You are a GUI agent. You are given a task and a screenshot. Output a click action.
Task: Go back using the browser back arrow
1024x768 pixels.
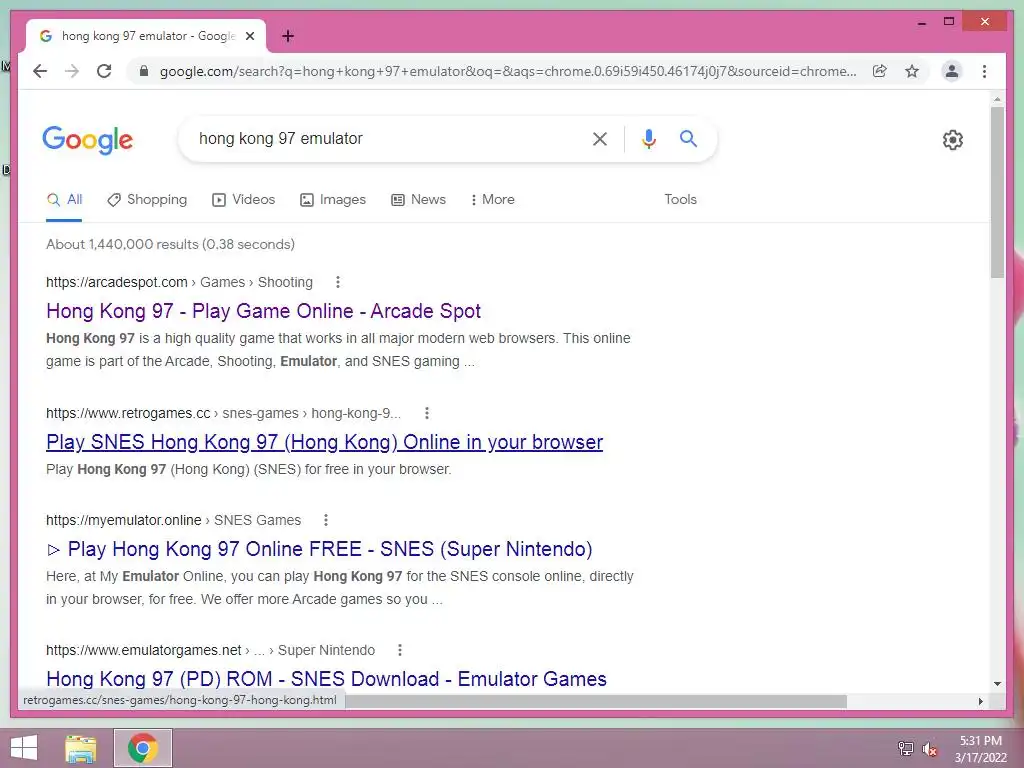40,71
